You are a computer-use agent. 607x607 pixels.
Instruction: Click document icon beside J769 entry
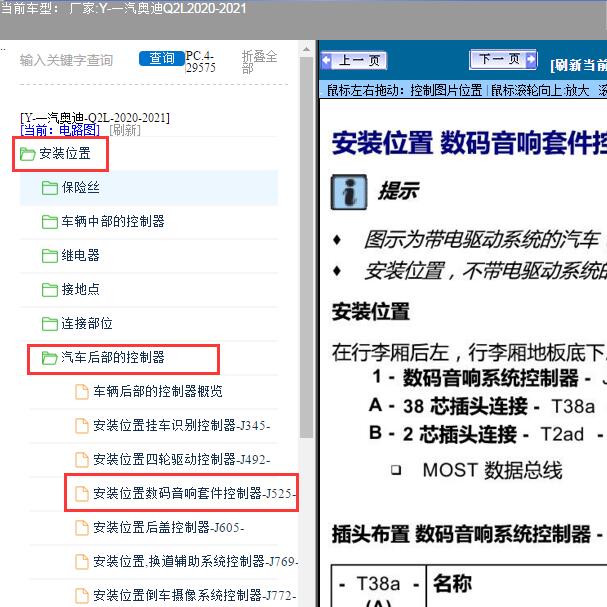82,562
